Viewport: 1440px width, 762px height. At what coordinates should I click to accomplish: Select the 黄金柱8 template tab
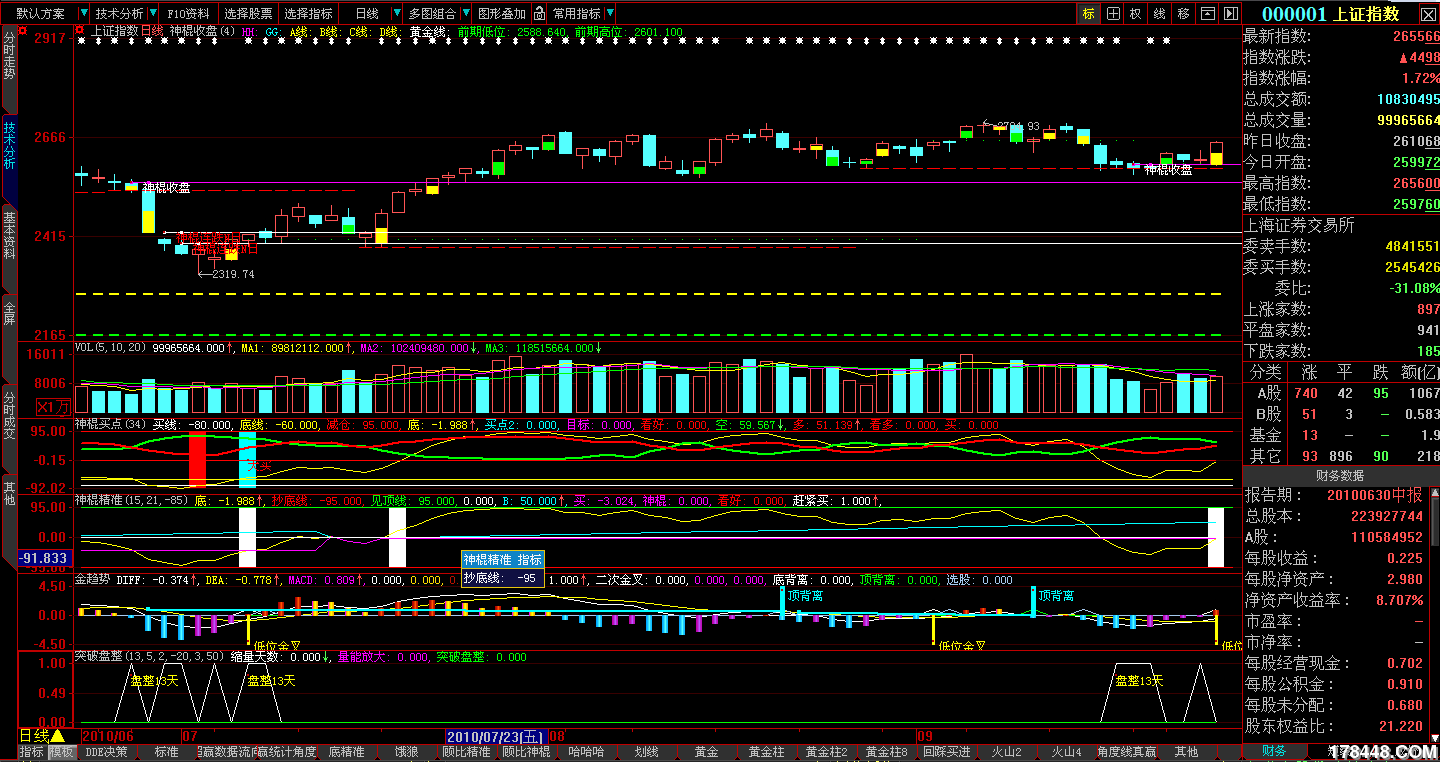tap(886, 752)
